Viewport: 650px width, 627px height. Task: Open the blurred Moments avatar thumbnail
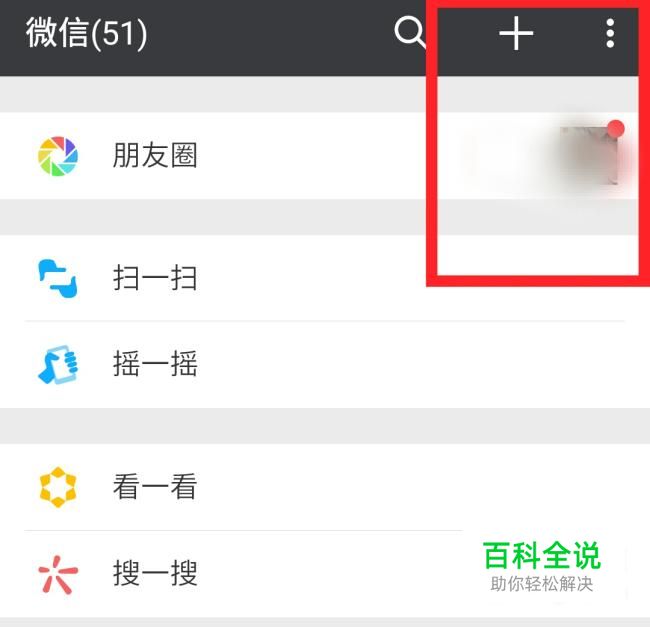coord(589,156)
